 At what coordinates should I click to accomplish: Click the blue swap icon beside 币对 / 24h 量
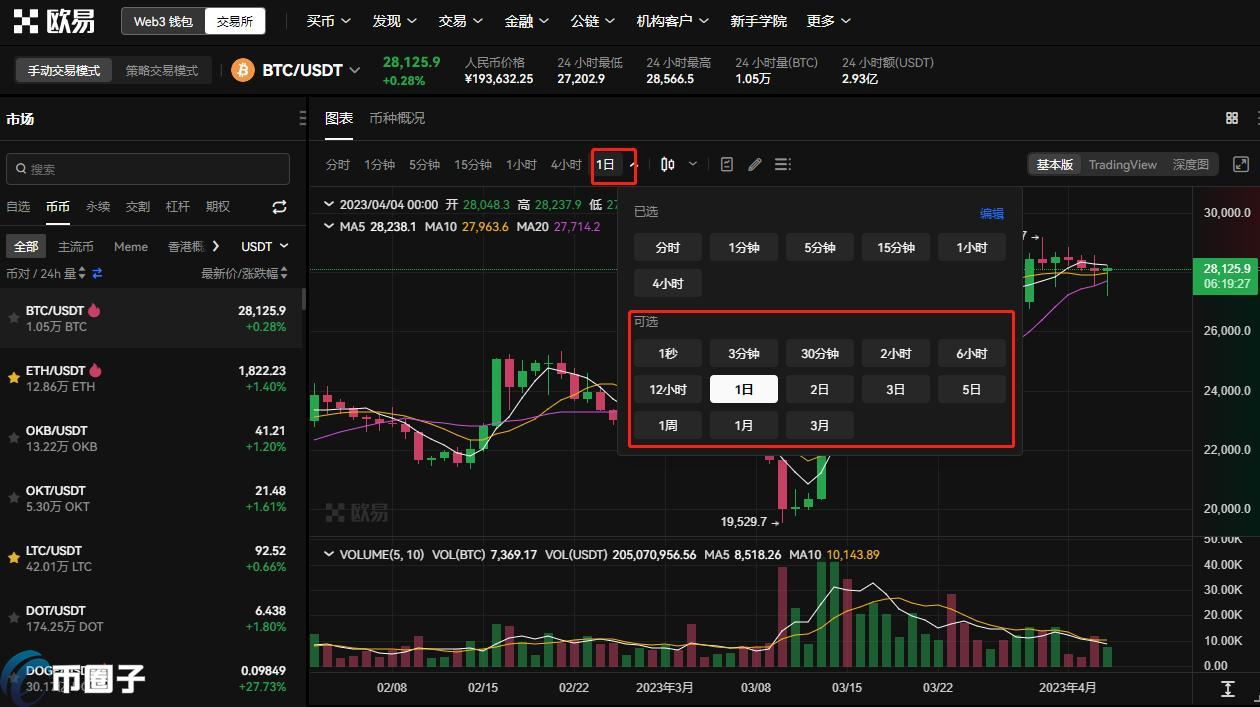(97, 273)
